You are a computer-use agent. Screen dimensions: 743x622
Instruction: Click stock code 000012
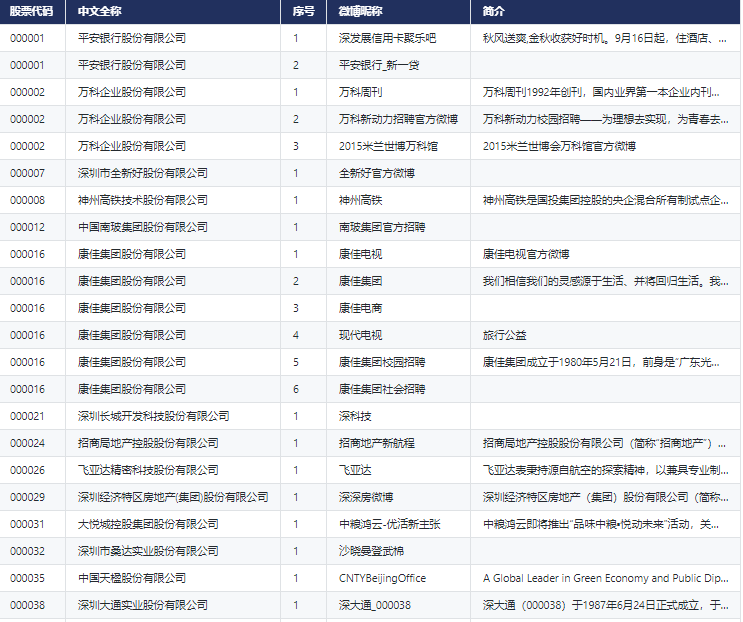pyautogui.click(x=27, y=227)
